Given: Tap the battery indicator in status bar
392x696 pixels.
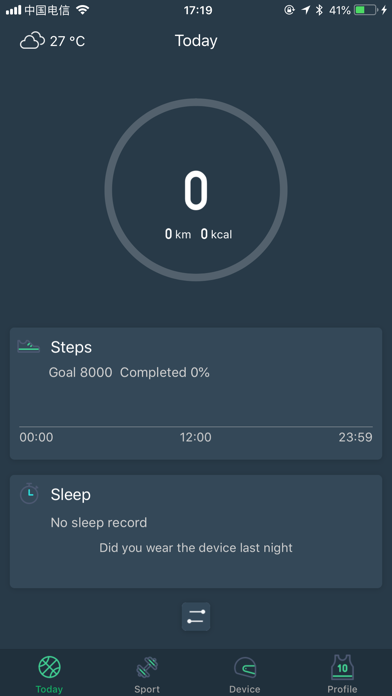Looking at the screenshot, I should (366, 10).
